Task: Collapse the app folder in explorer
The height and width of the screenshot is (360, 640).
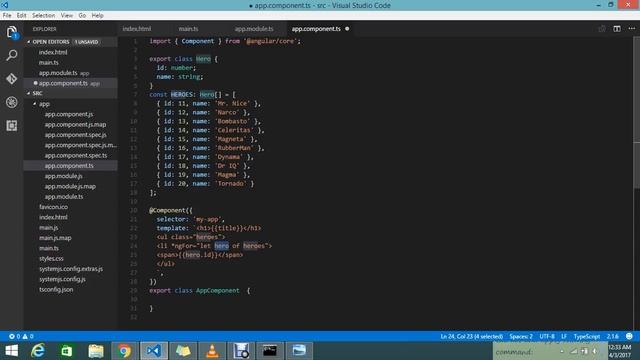Action: tap(35, 104)
